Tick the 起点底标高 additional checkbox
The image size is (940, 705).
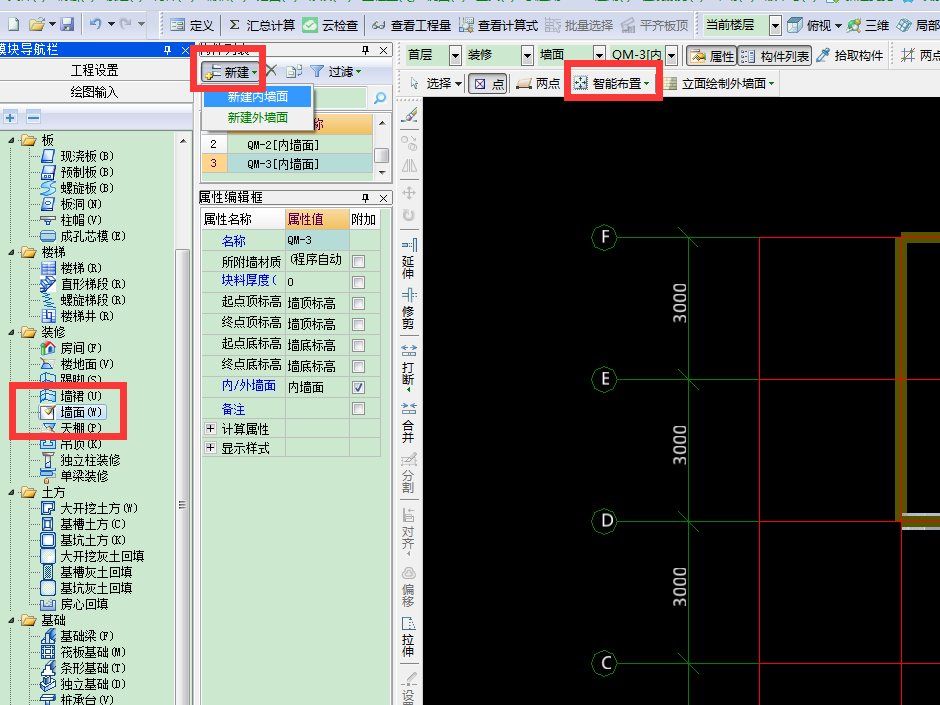pyautogui.click(x=358, y=345)
